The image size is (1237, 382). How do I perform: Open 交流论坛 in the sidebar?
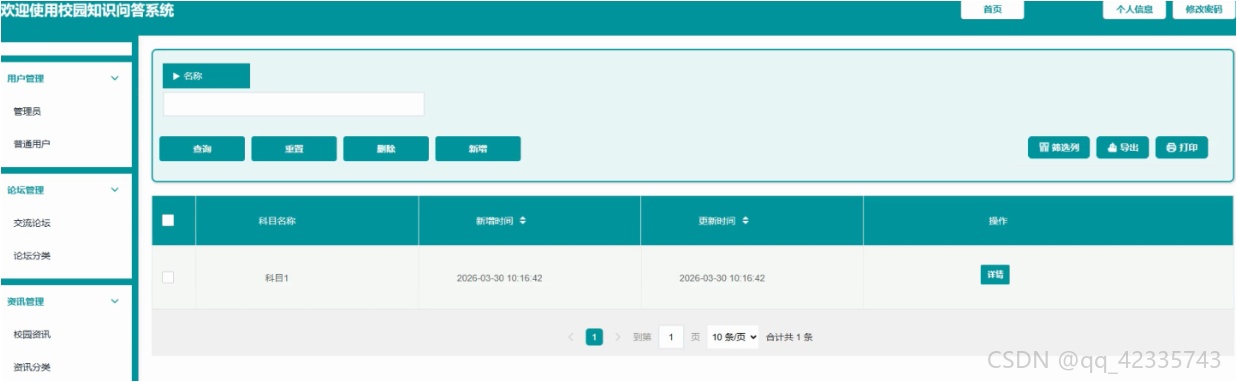32,223
